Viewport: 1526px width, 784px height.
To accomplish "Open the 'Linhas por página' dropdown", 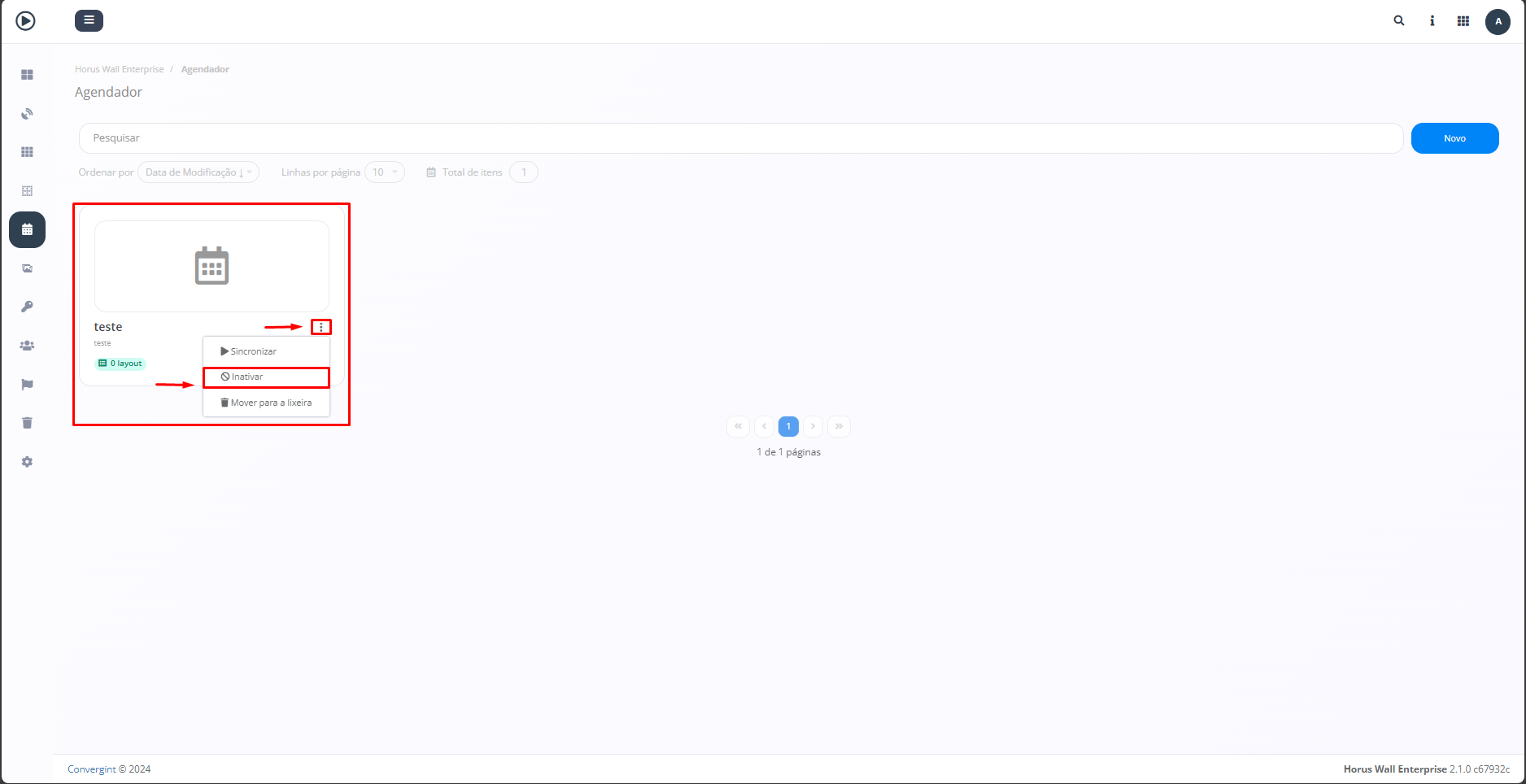I will click(384, 172).
